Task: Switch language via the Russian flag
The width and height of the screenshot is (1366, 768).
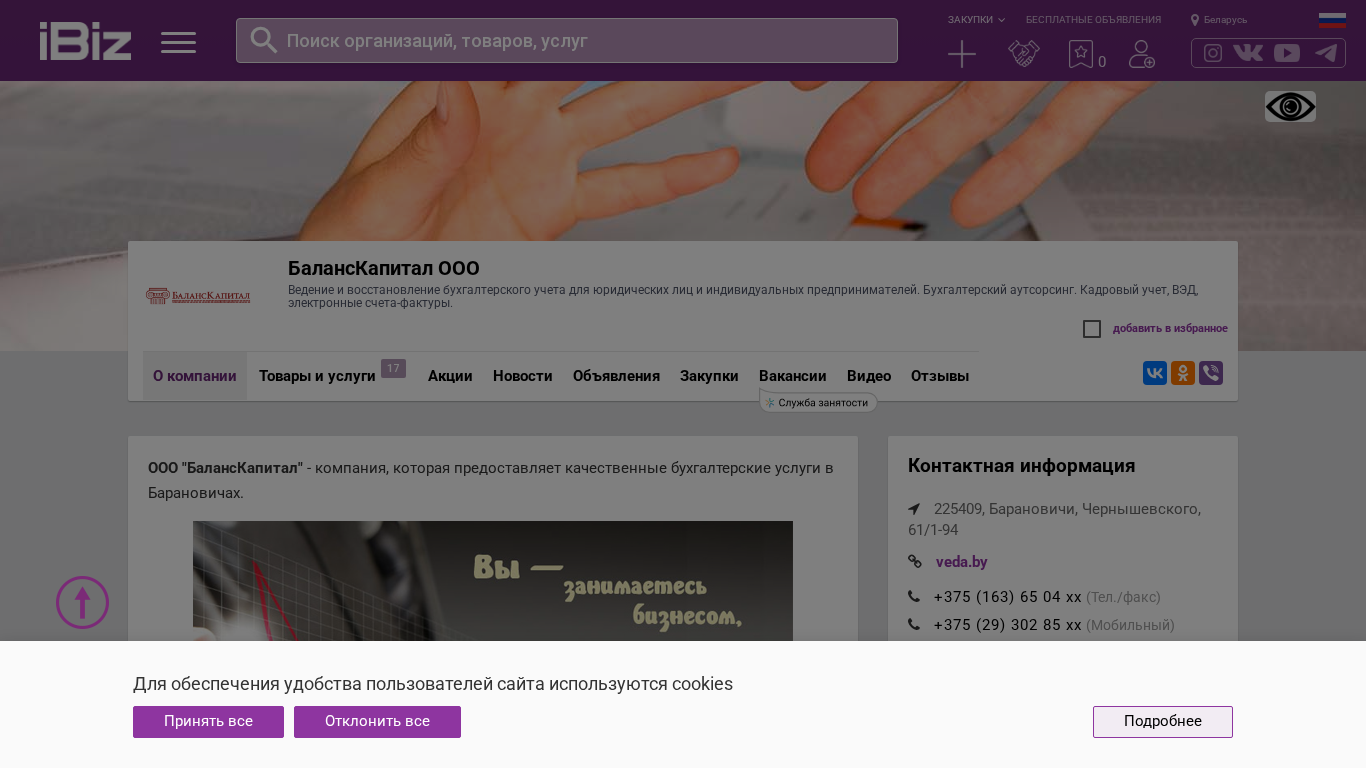Action: 1332,20
